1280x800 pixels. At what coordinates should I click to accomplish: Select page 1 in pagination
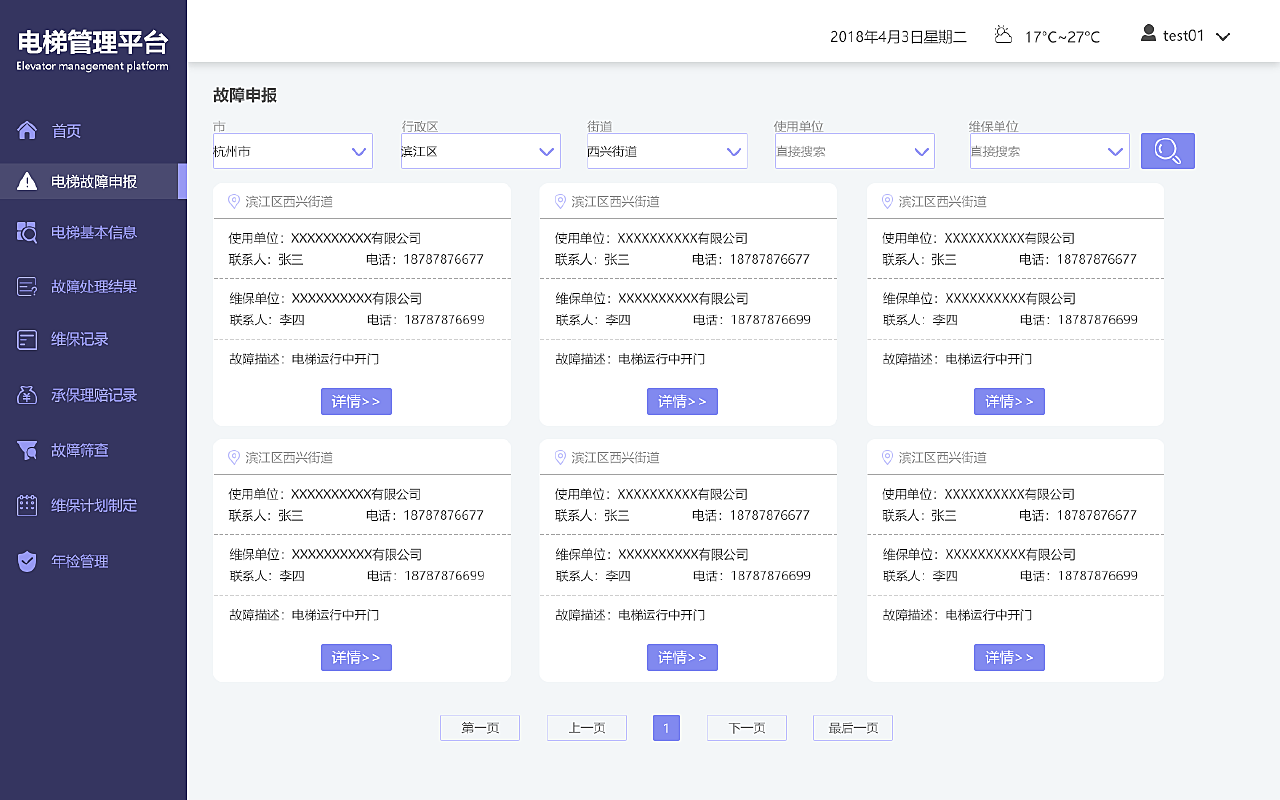point(666,728)
